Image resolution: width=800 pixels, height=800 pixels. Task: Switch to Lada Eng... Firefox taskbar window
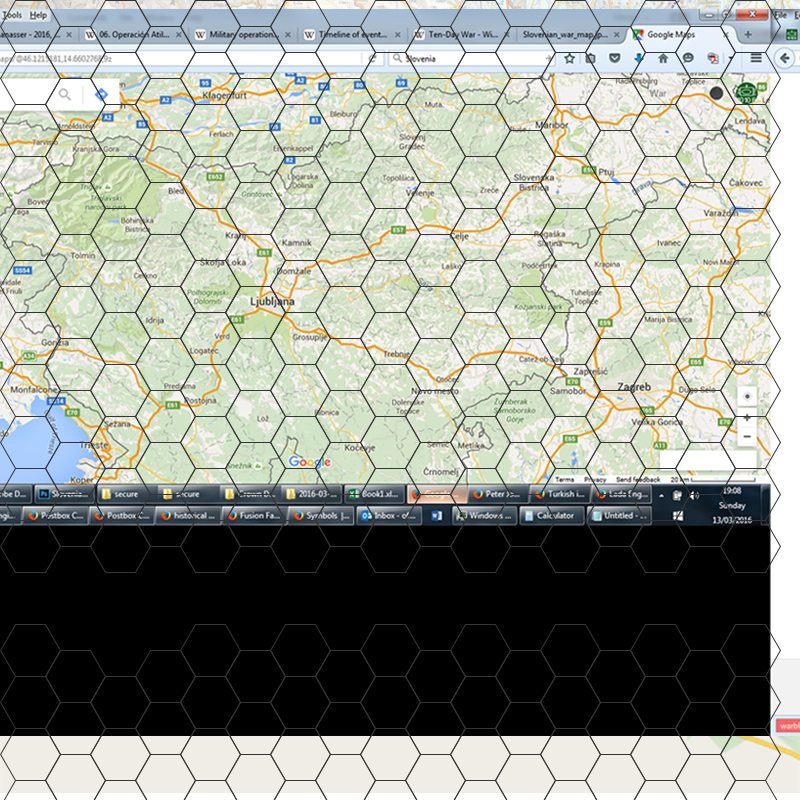(x=622, y=494)
